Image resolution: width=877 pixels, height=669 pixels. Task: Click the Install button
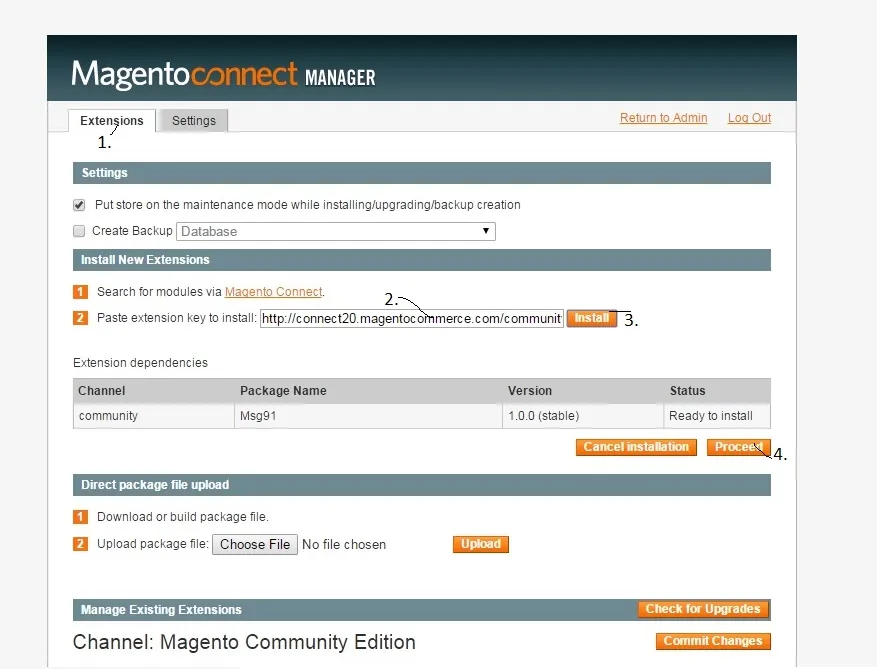pos(592,318)
